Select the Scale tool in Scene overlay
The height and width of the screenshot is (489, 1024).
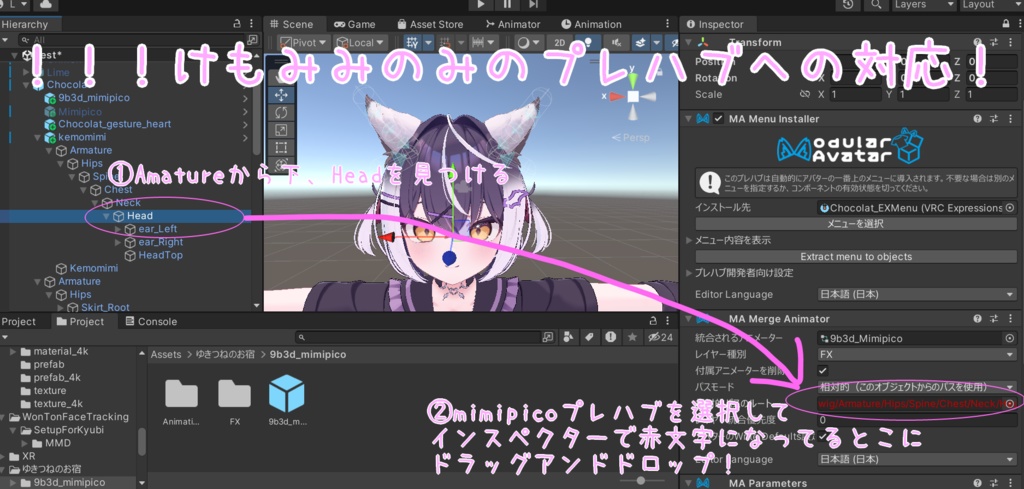click(281, 130)
